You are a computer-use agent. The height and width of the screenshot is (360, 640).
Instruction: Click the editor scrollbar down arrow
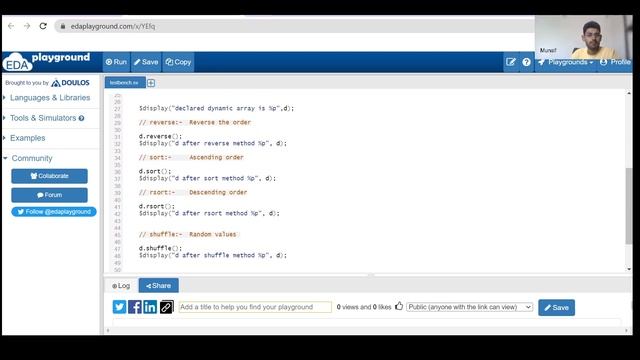click(x=629, y=269)
